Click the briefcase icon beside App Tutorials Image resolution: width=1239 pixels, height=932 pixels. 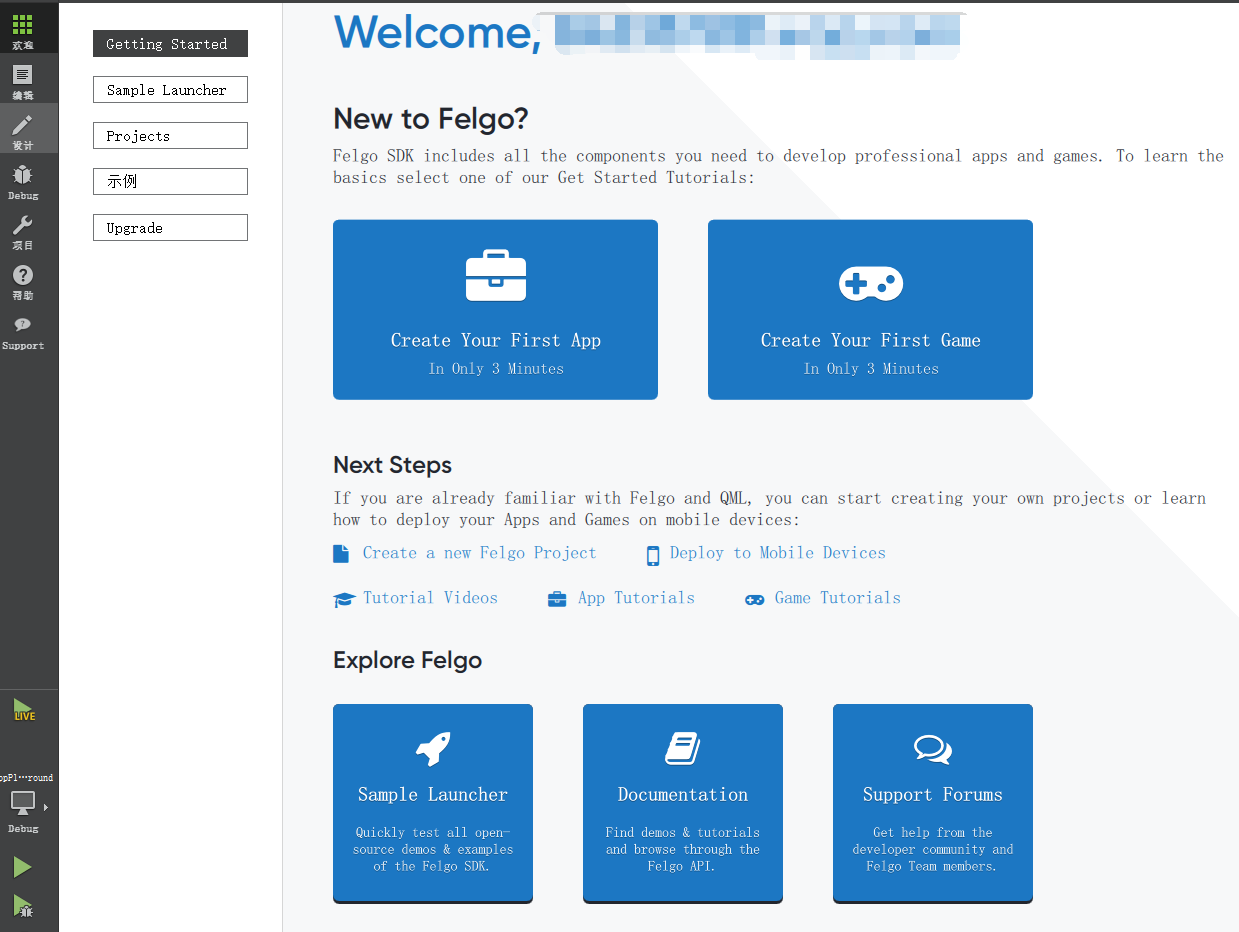click(x=557, y=599)
